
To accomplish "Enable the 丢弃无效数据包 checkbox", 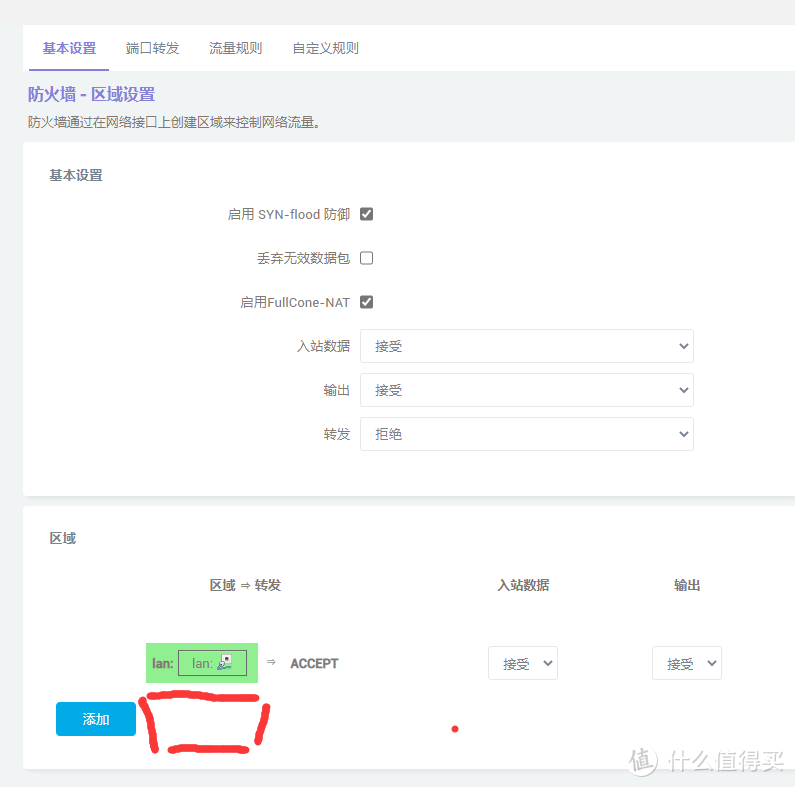I will (x=366, y=258).
